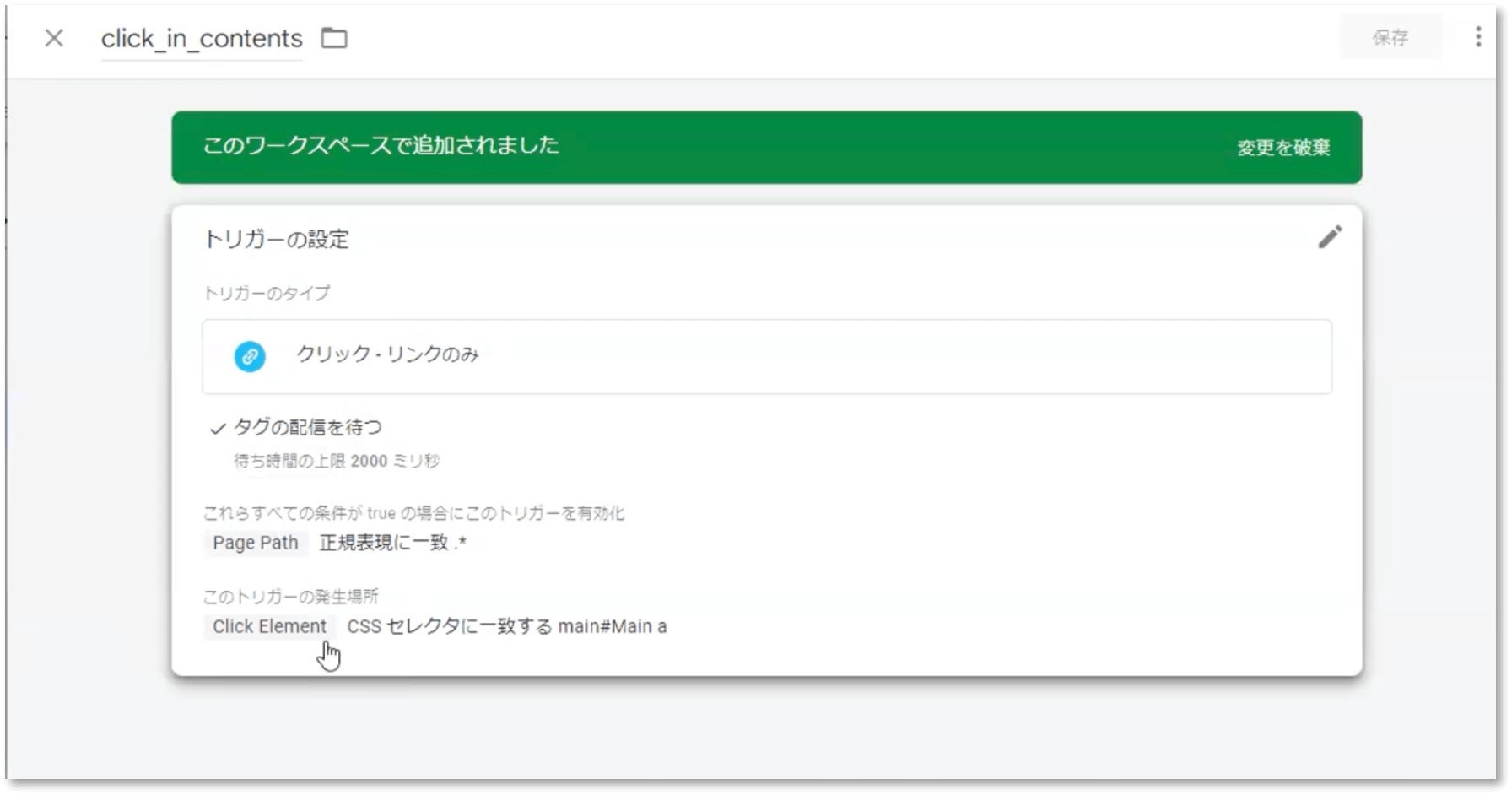
Task: Click the このワークスペースで追加されました banner text
Action: pyautogui.click(x=381, y=145)
